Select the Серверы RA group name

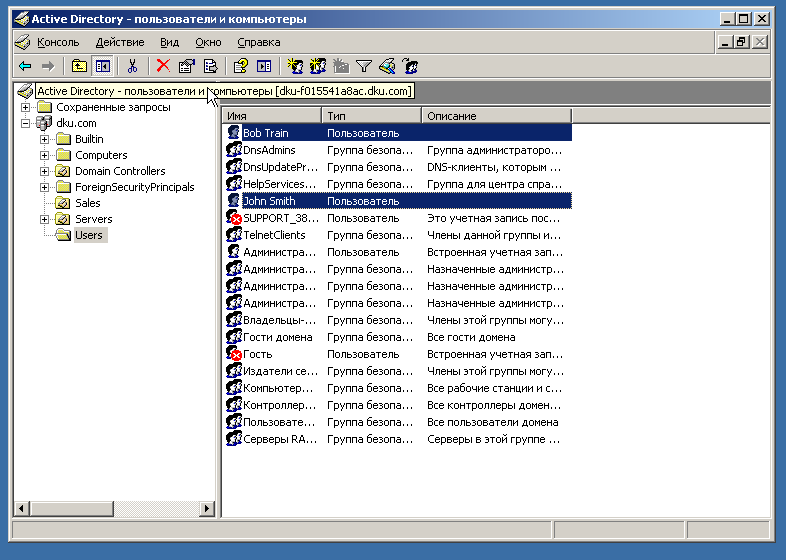click(280, 439)
